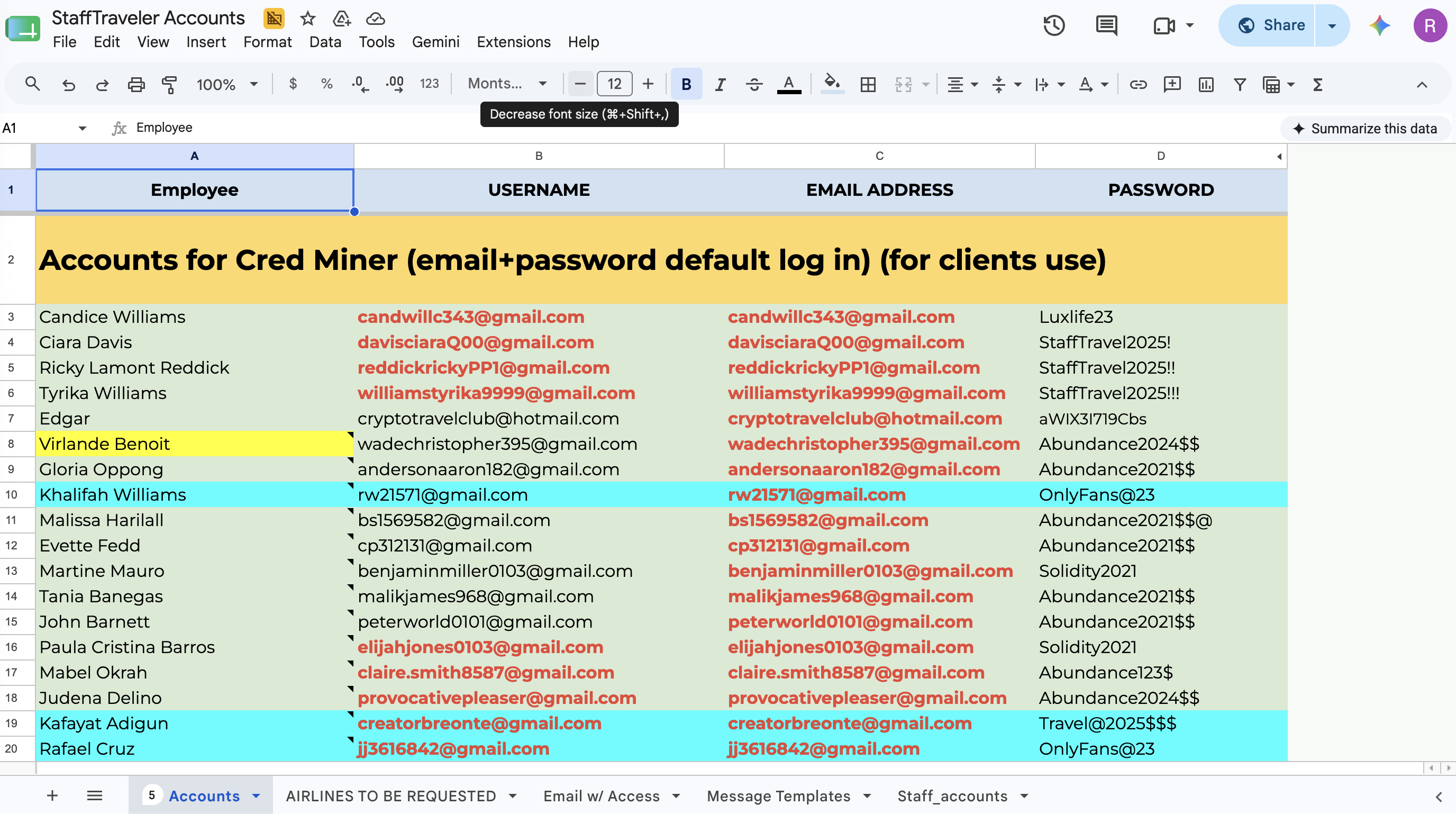The width and height of the screenshot is (1456, 814).
Task: Open the all sheets list button
Action: click(94, 796)
